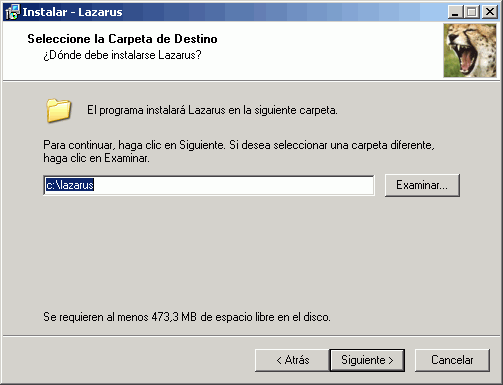Image resolution: width=503 pixels, height=385 pixels.
Task: Click the yellow destination folder icon
Action: [59, 110]
